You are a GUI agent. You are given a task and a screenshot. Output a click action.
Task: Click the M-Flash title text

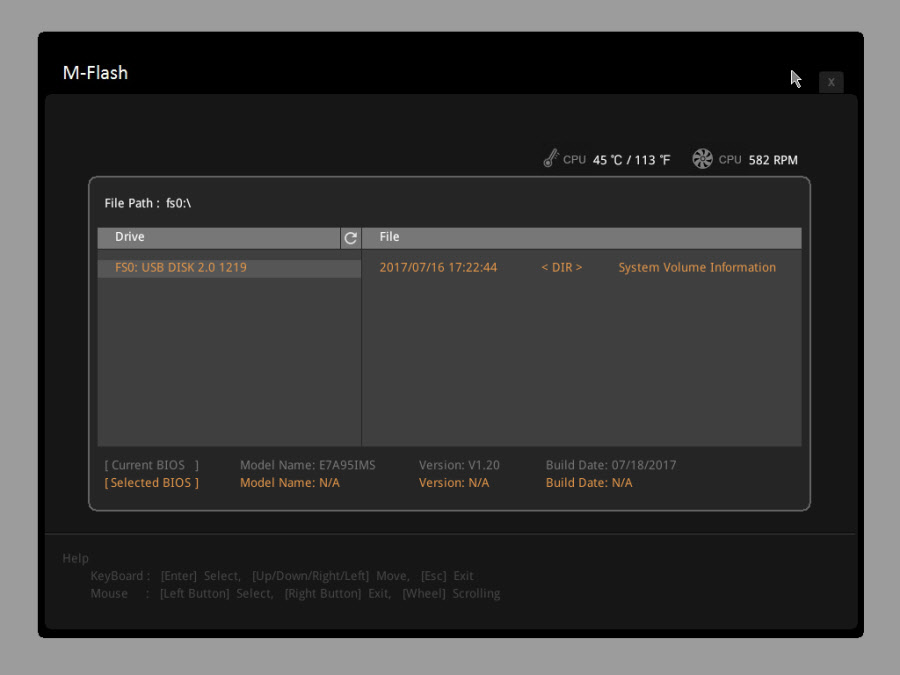pos(95,73)
